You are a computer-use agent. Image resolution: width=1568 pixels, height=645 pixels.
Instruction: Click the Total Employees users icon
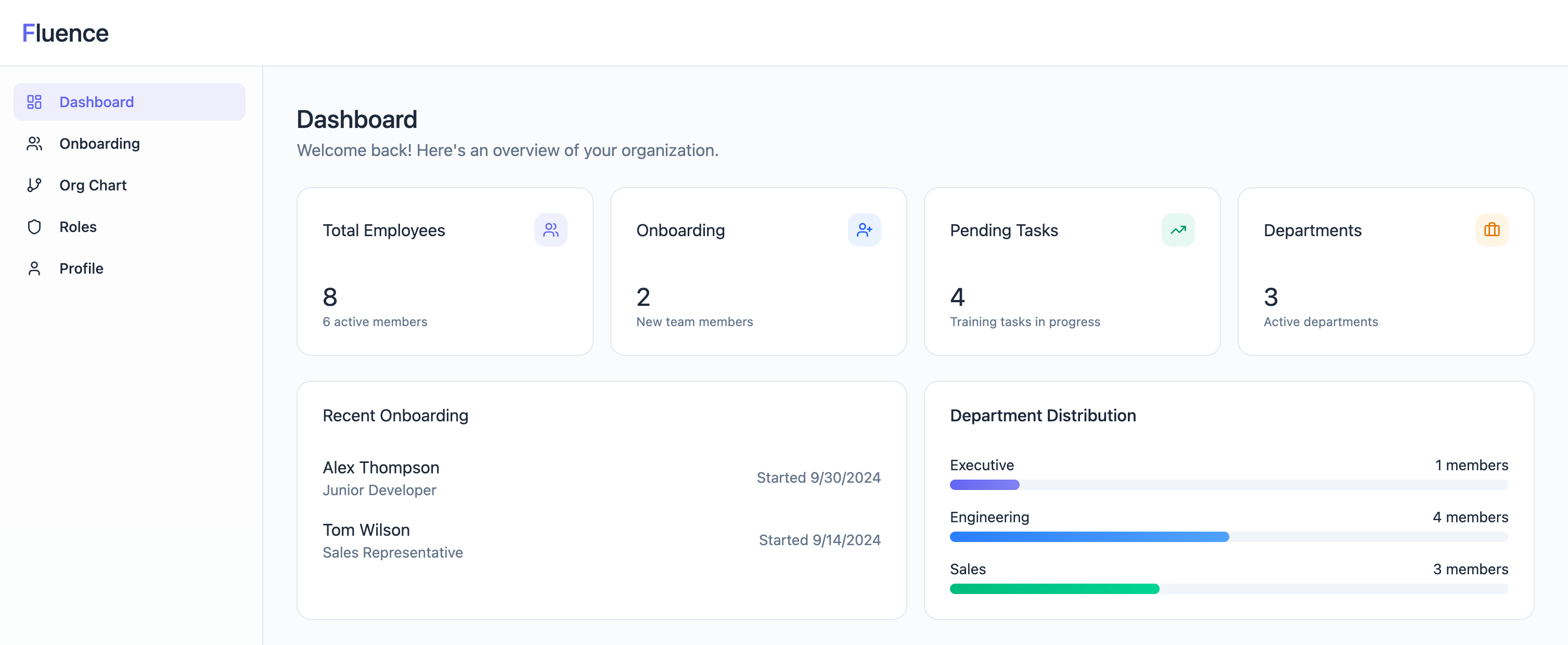(550, 230)
